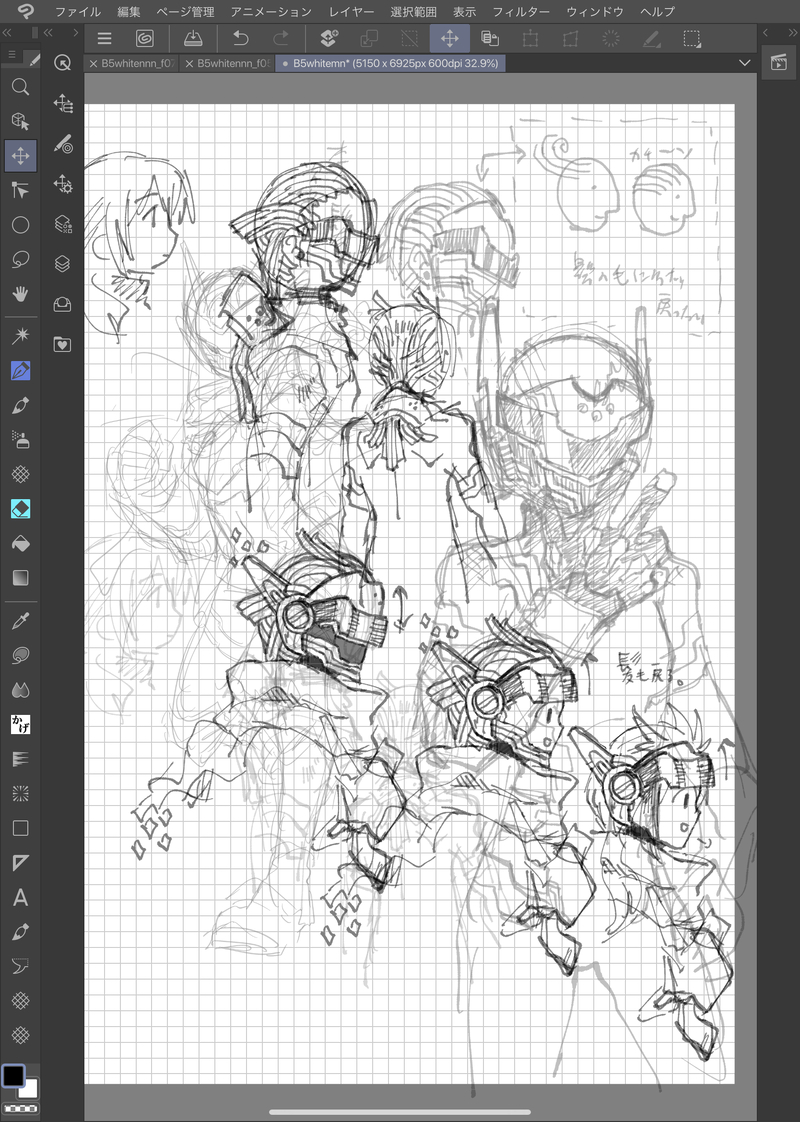Open Clip Studio spiral launcher icon

click(145, 38)
